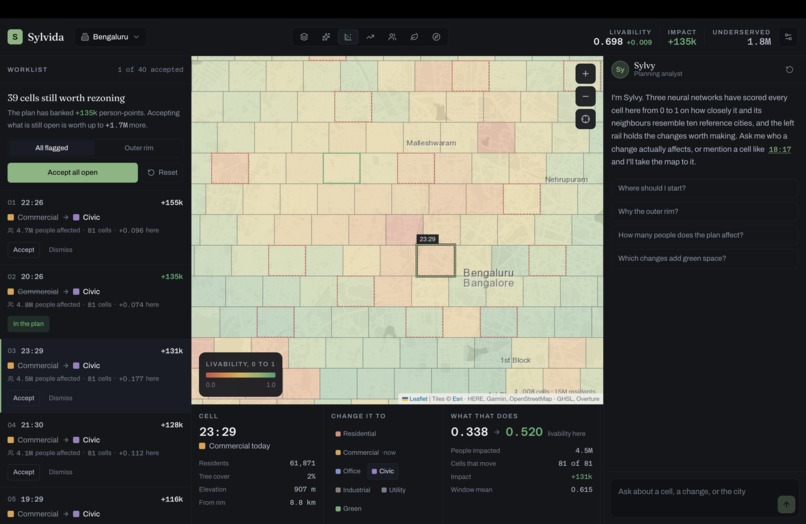Click the 23:29 cell tooltip label on map

tap(427, 239)
